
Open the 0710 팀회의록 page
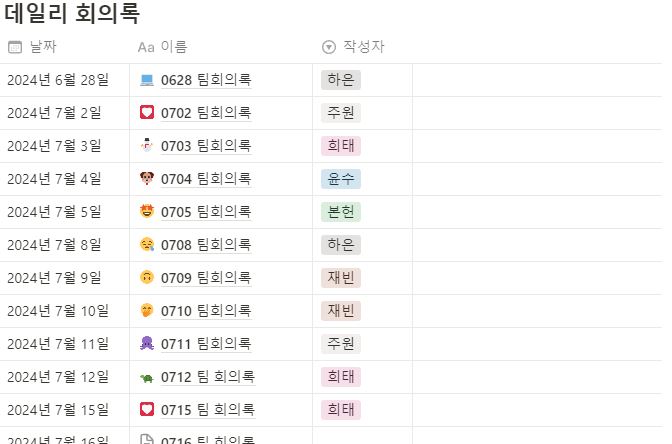(206, 311)
